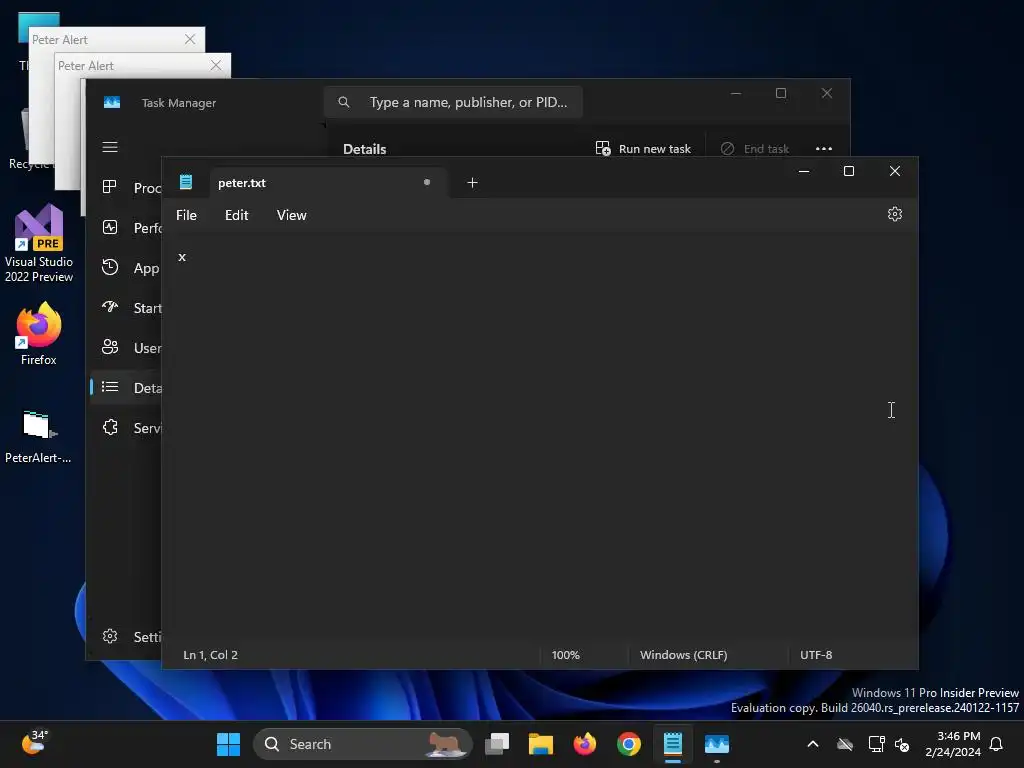Image resolution: width=1024 pixels, height=768 pixels.
Task: Close the rear Peter Alert window
Action: pyautogui.click(x=190, y=39)
